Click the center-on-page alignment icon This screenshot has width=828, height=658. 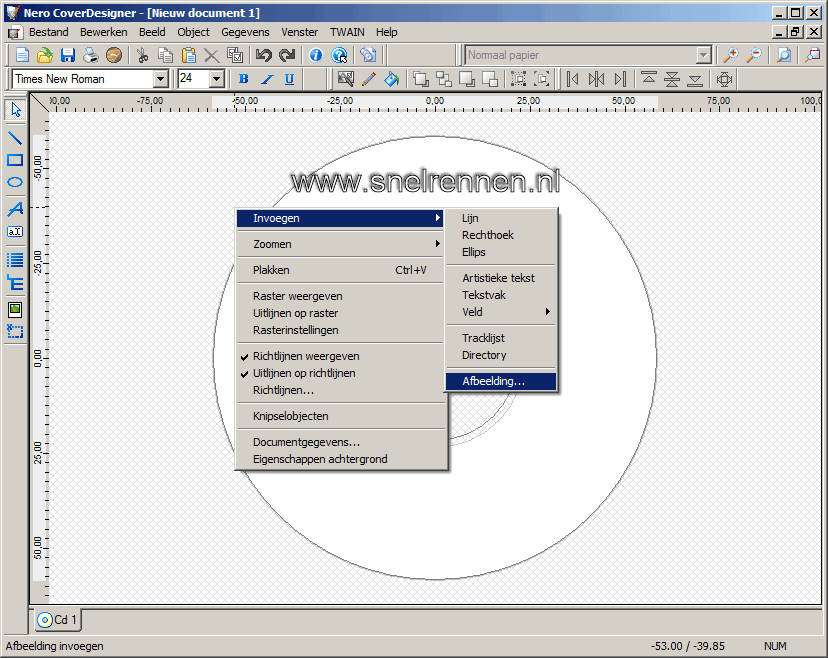724,79
